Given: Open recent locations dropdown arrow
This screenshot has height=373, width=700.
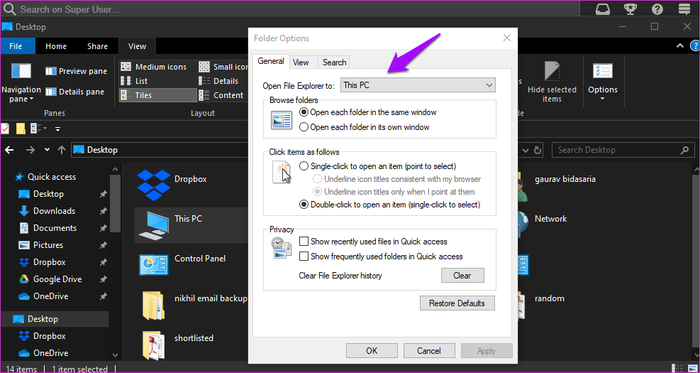Looking at the screenshot, I should pyautogui.click(x=47, y=150).
